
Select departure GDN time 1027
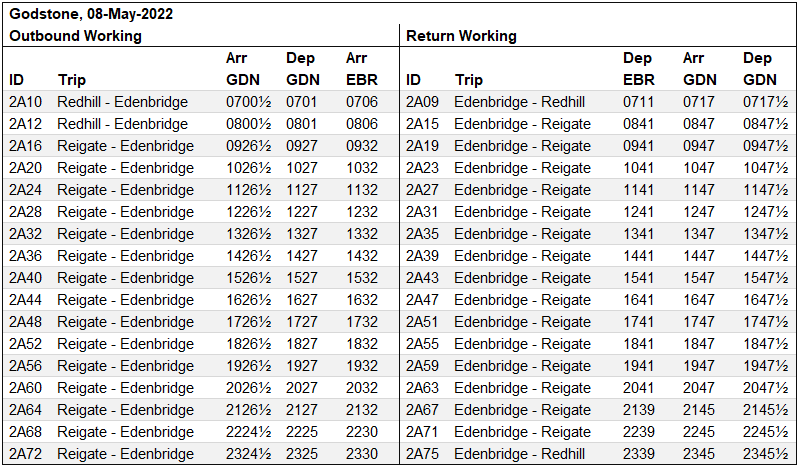[x=302, y=168]
